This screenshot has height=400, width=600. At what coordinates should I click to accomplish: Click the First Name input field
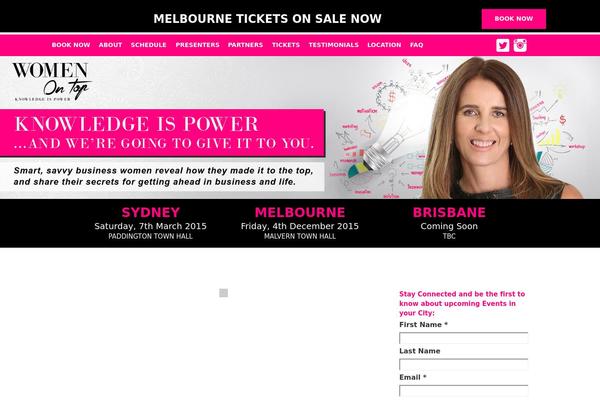(x=463, y=338)
